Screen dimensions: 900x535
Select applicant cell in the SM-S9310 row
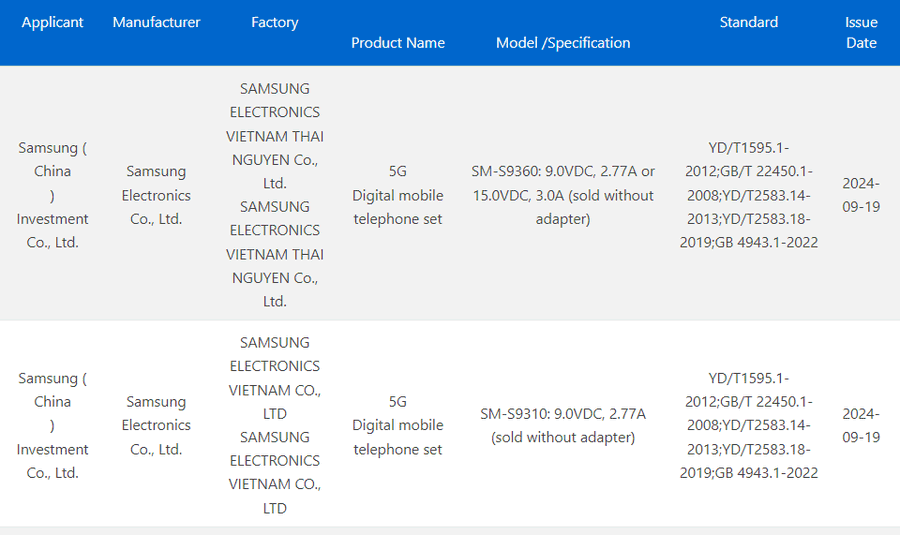tap(52, 425)
